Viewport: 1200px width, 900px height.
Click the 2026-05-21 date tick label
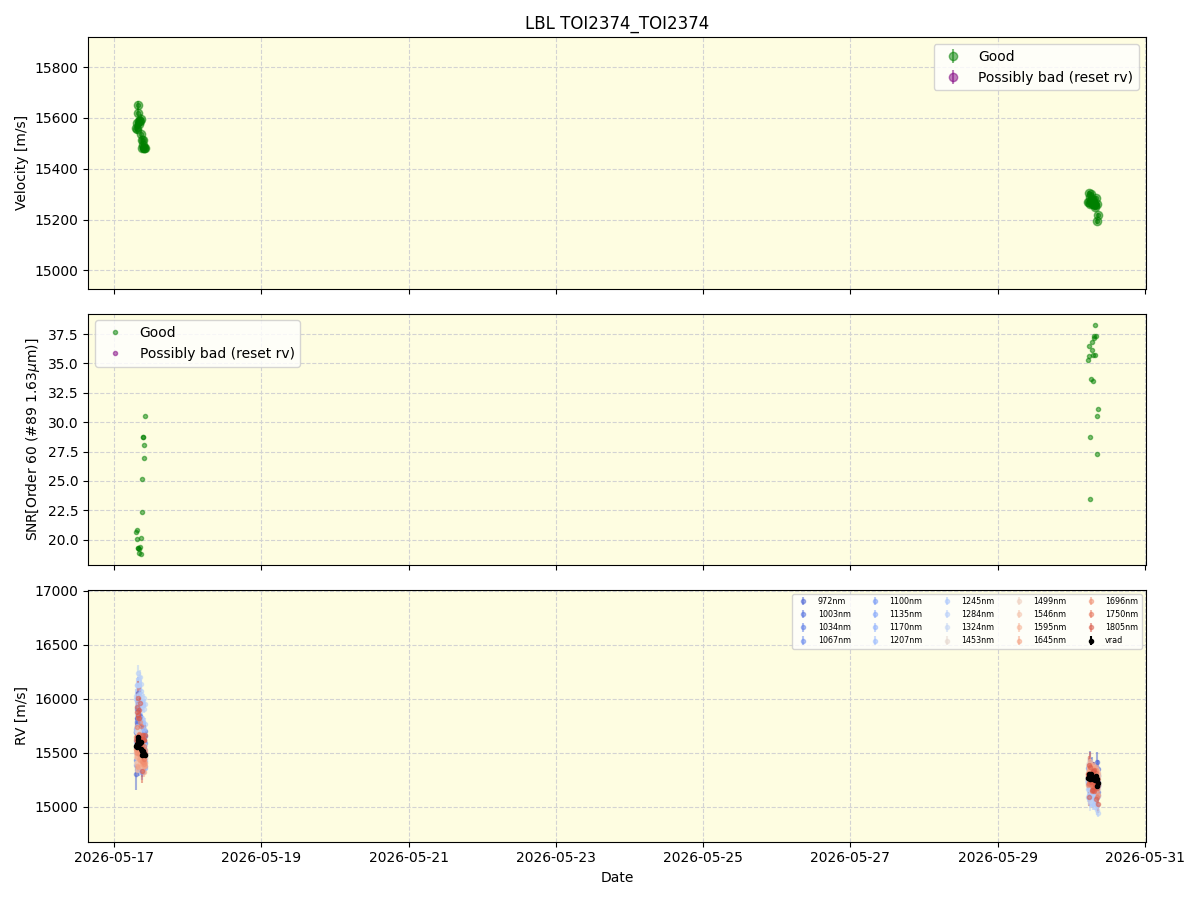[x=409, y=857]
